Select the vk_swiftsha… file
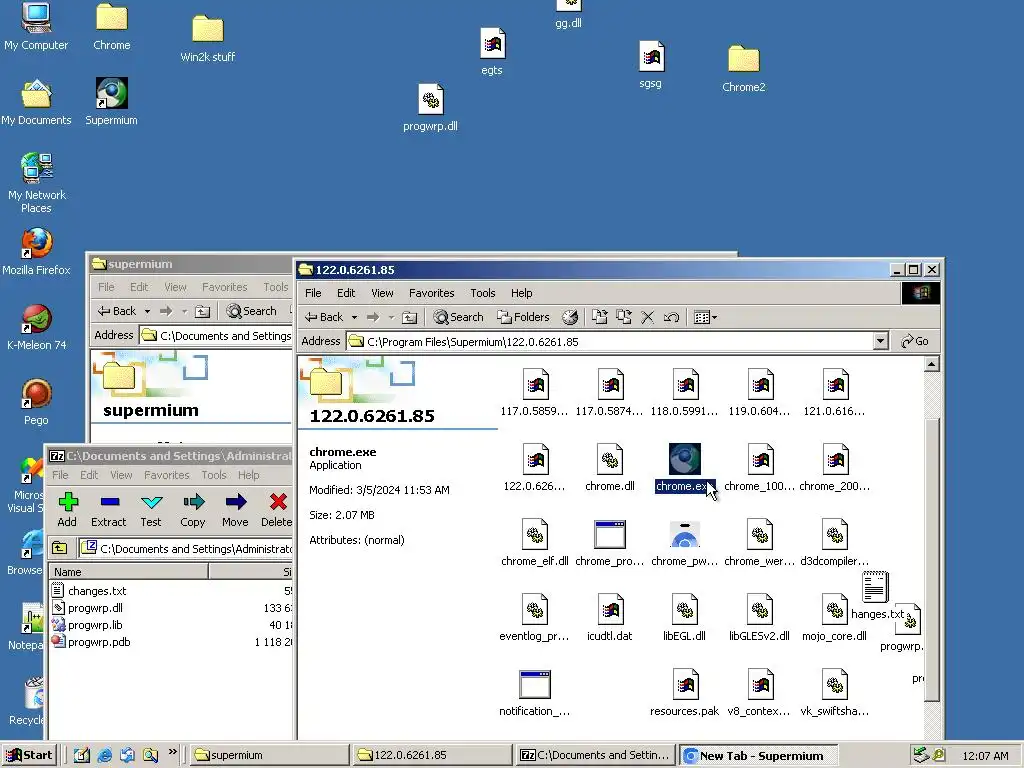This screenshot has height=768, width=1024. click(834, 692)
